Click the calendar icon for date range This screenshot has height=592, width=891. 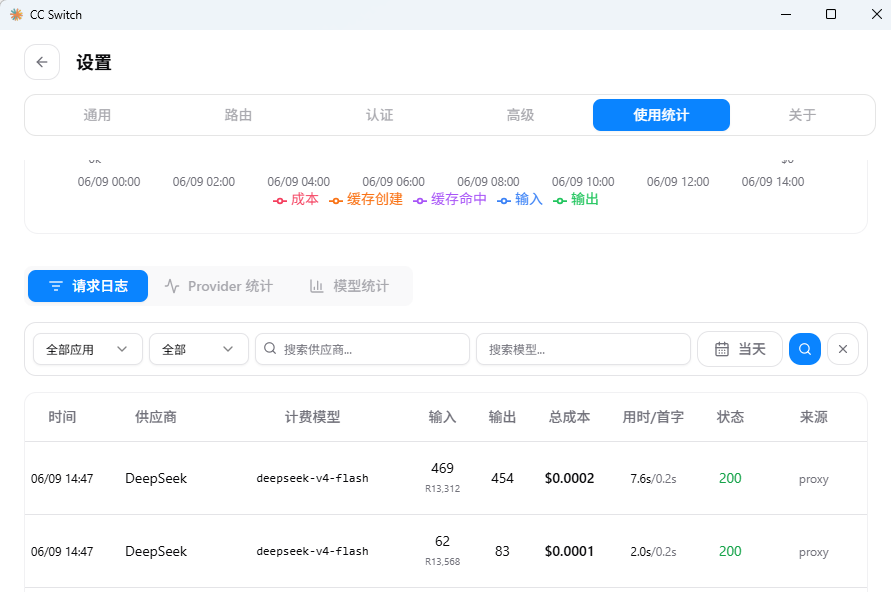722,349
